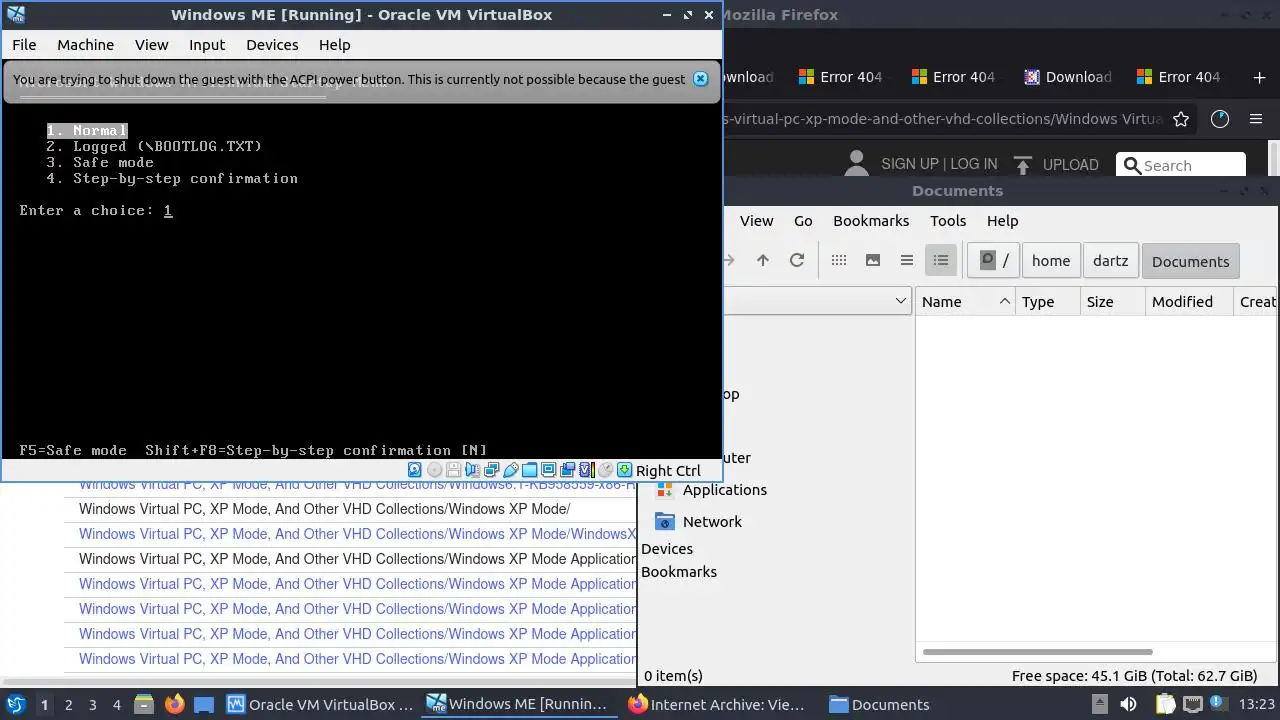Screen dimensions: 1280x720
Task: Switch to Oracle VM VirtualBox taskbar entry
Action: 320,704
